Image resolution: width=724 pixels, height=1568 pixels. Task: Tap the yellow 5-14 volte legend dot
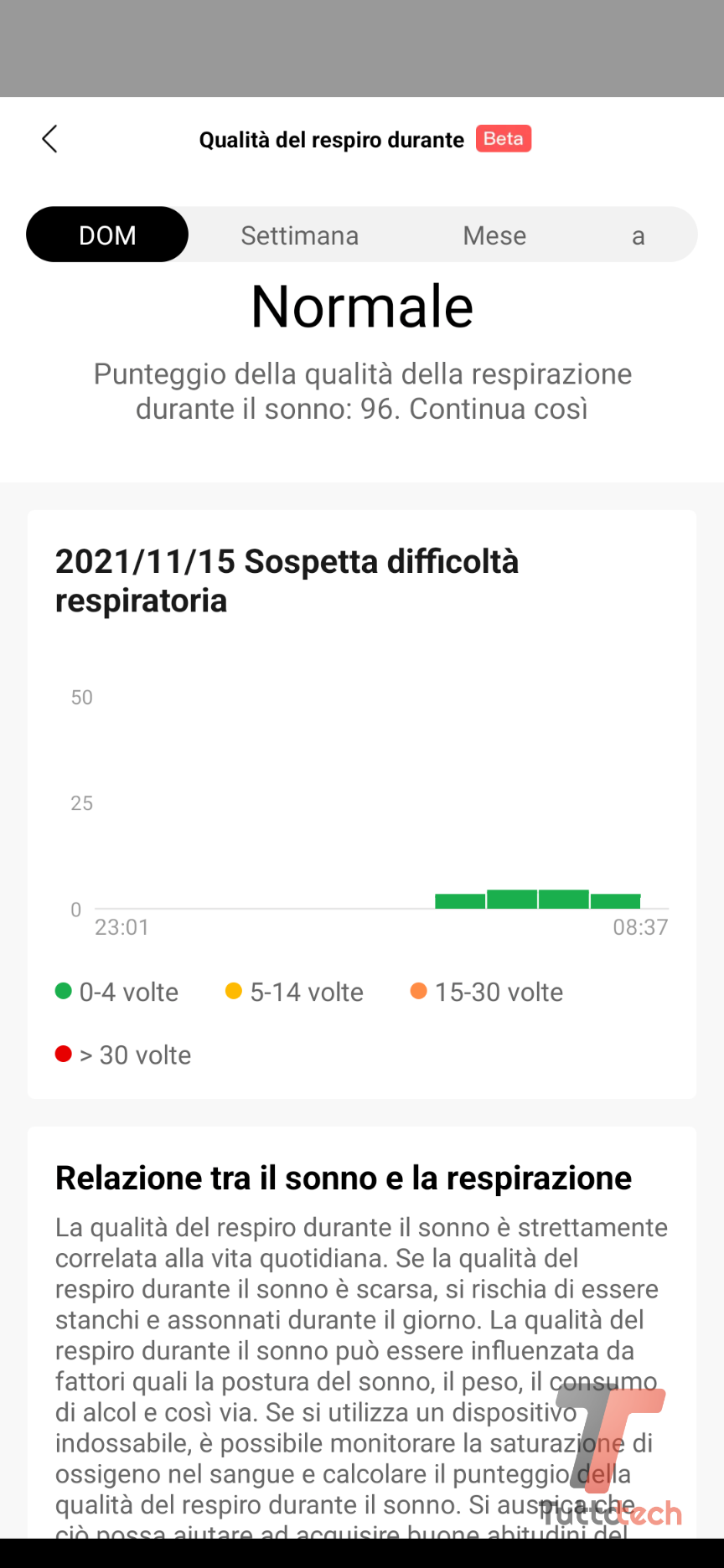pyautogui.click(x=234, y=992)
